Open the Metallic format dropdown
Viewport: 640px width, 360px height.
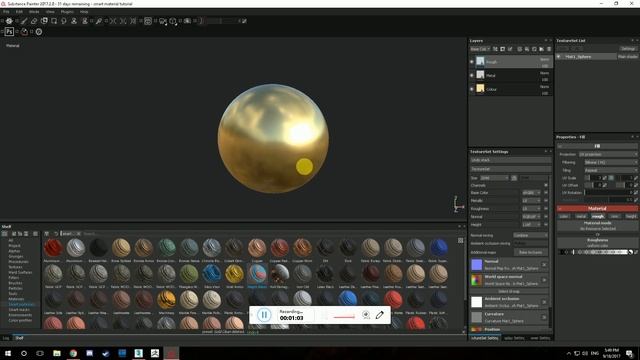tap(531, 200)
